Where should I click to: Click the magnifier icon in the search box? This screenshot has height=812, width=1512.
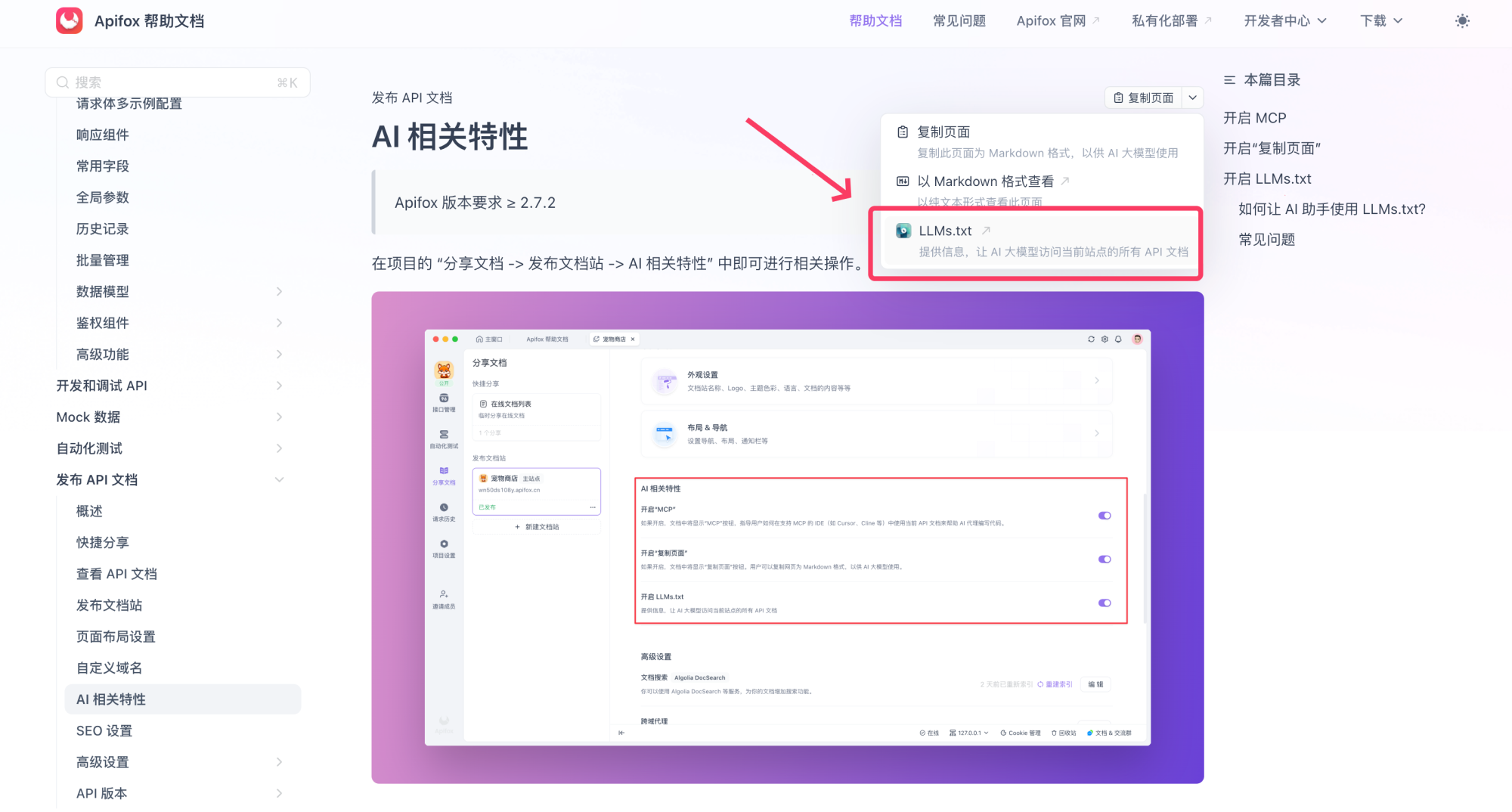(63, 82)
